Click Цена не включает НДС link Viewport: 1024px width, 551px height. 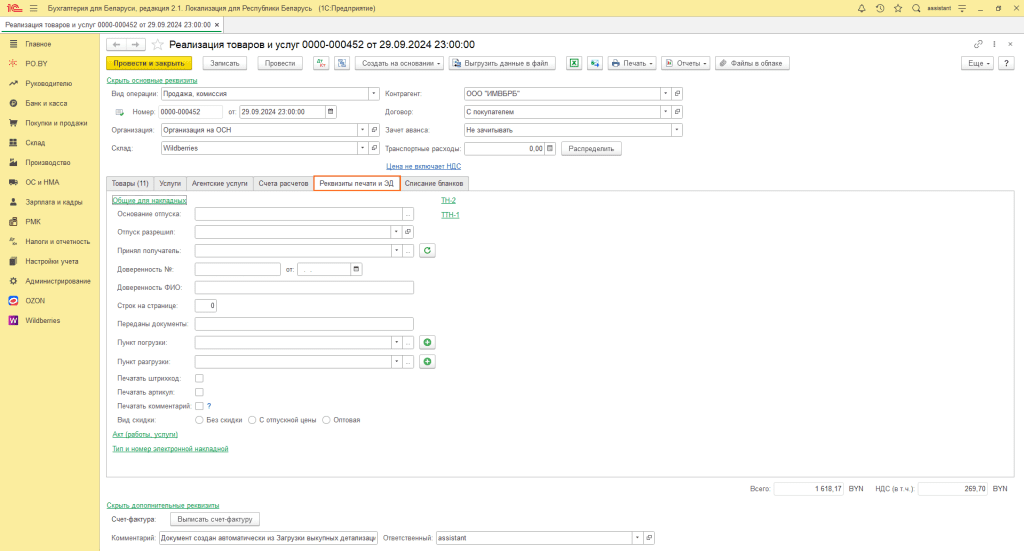(423, 166)
